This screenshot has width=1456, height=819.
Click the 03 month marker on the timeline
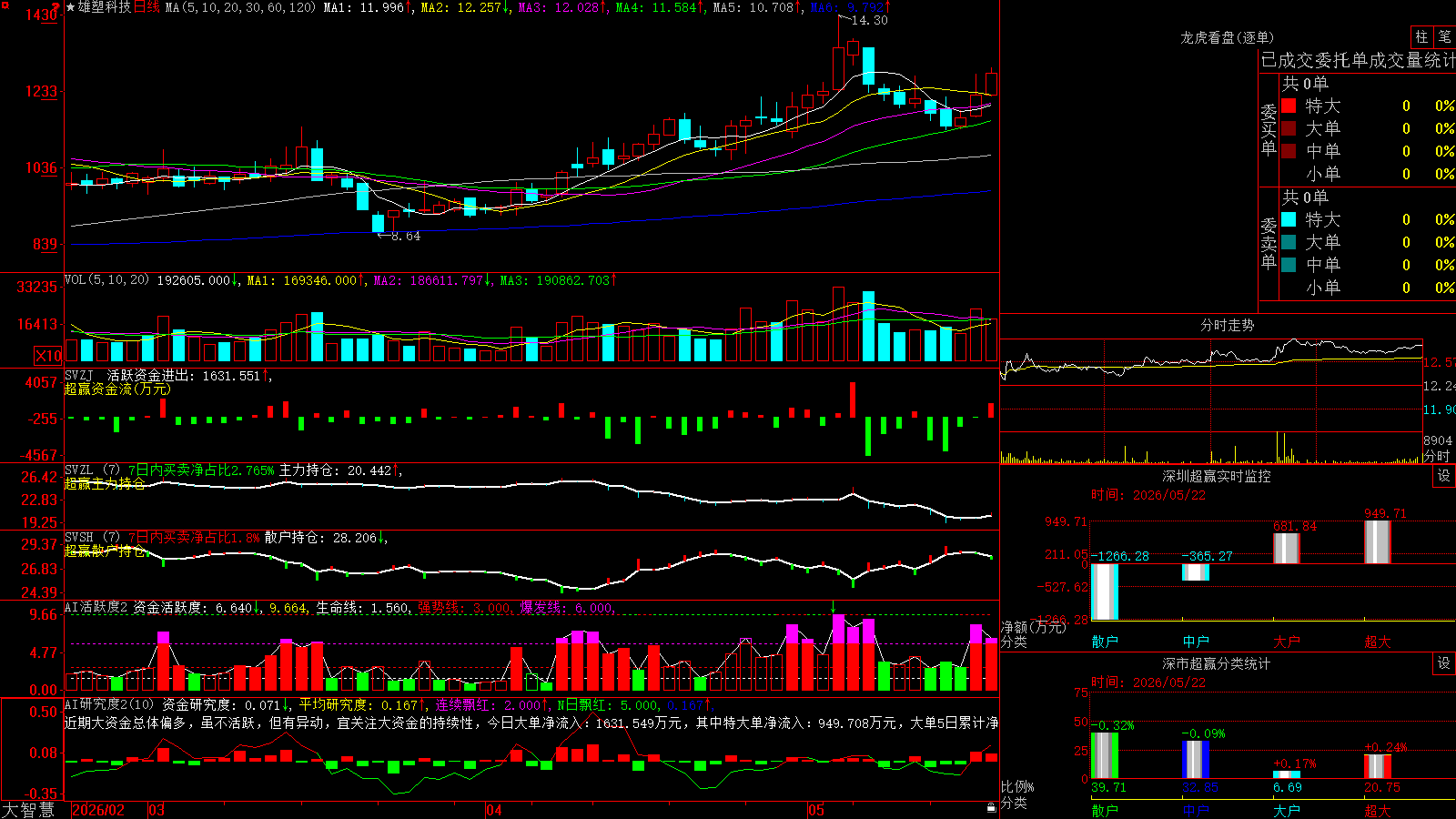coord(157,810)
